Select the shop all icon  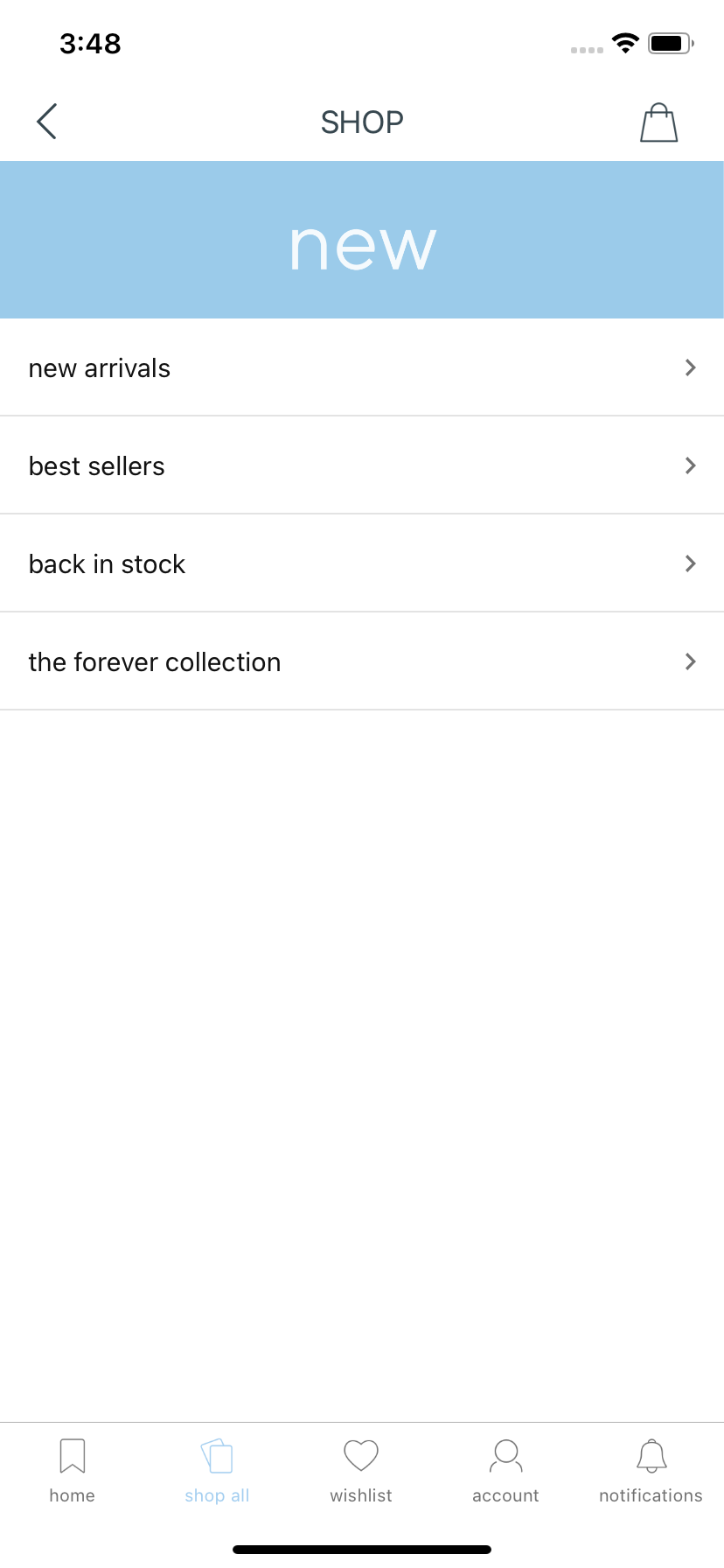click(x=217, y=1456)
